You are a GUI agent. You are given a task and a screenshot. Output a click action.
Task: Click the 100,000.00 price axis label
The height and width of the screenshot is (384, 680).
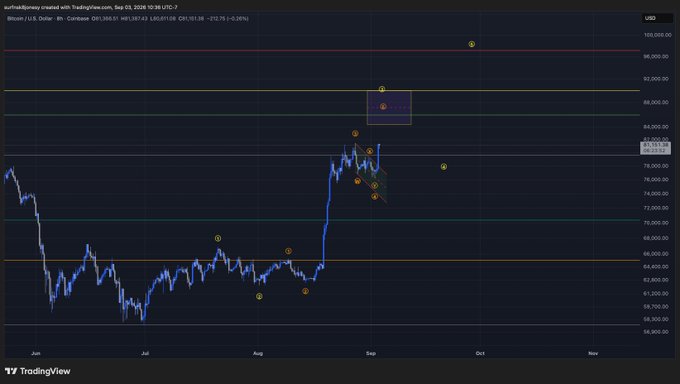657,35
